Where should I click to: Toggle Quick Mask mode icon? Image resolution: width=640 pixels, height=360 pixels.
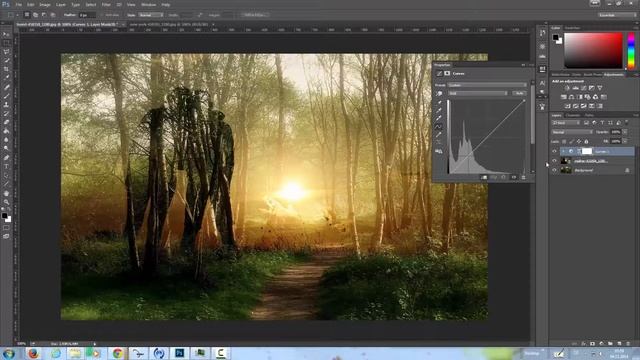point(6,228)
